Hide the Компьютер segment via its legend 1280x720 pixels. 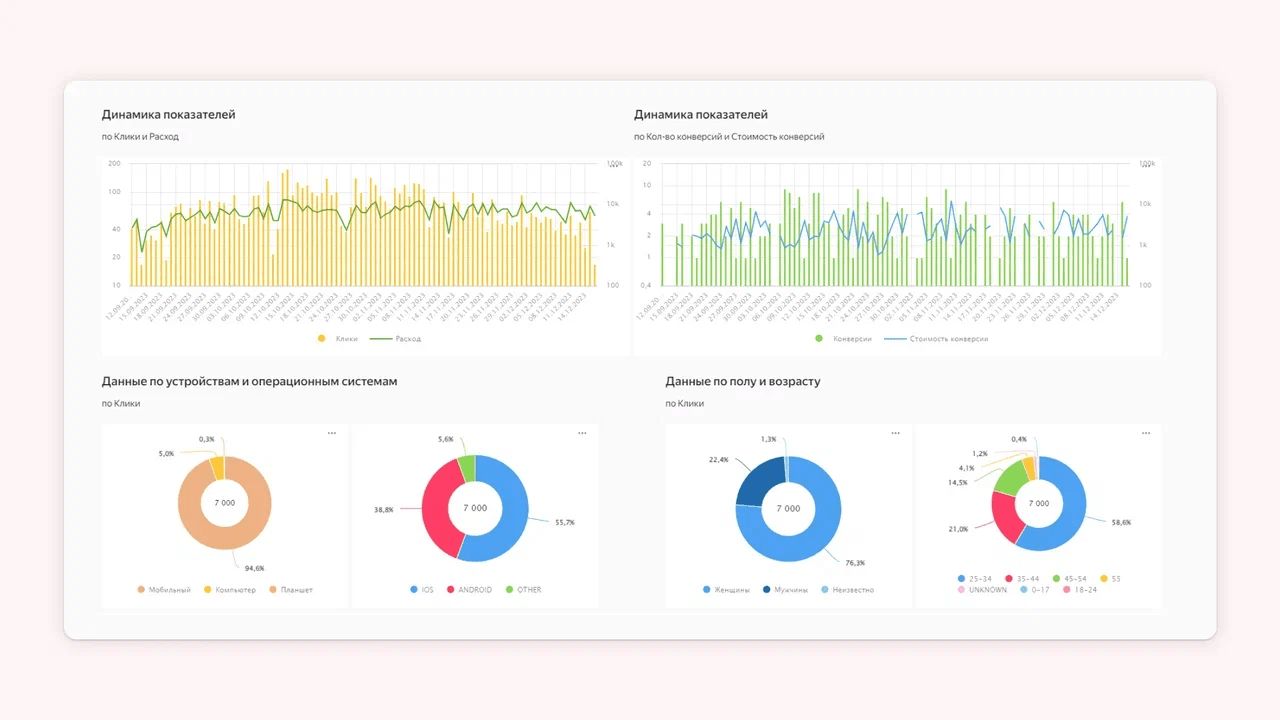229,590
